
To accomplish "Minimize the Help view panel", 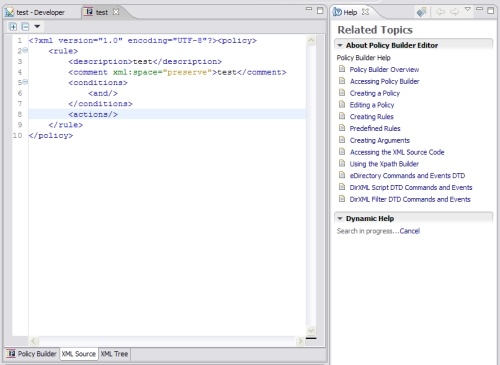I will coord(479,9).
